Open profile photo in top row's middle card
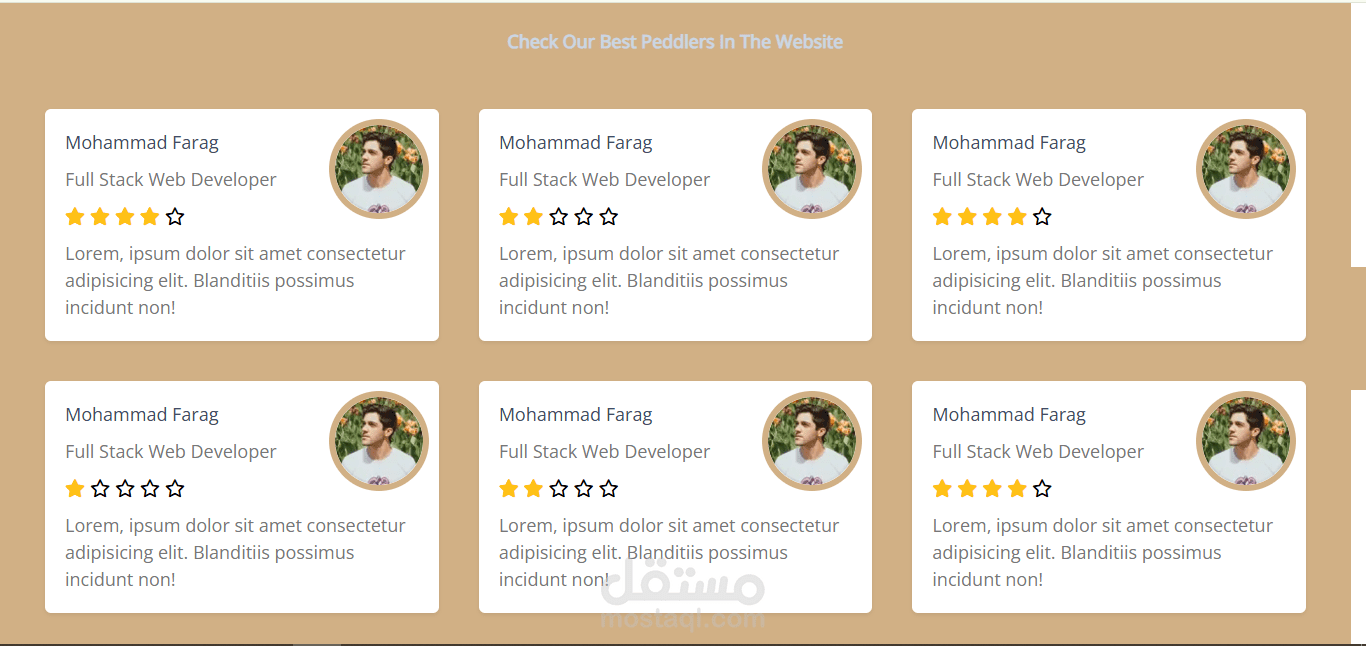 (812, 169)
